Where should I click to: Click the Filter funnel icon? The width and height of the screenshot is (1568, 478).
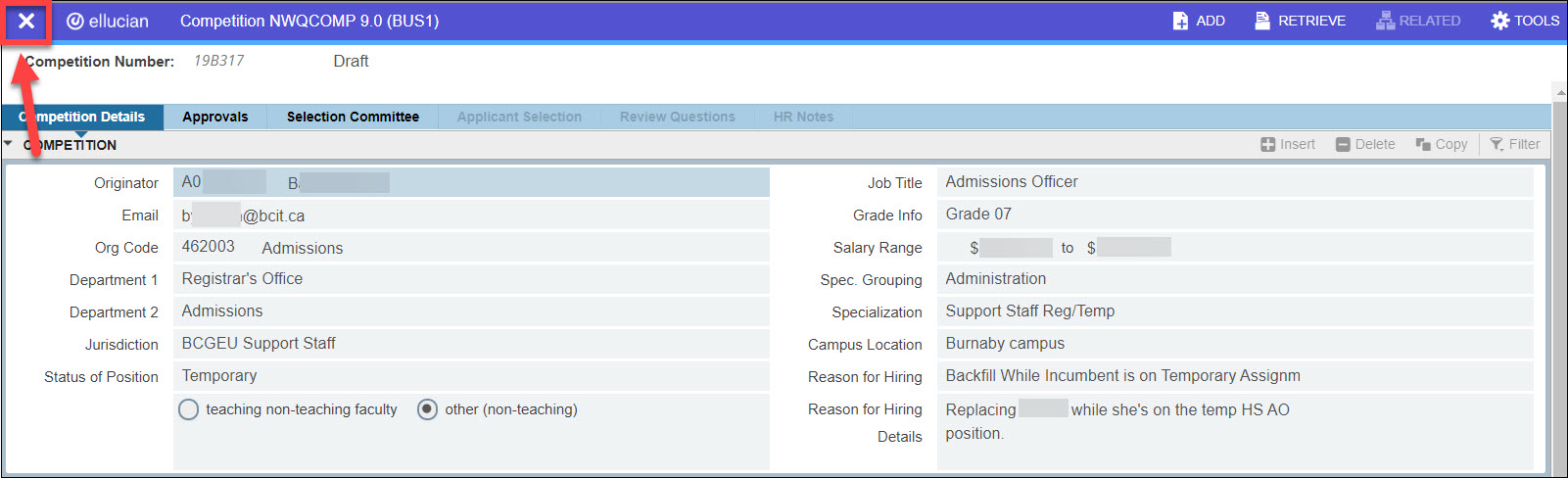[x=1497, y=144]
